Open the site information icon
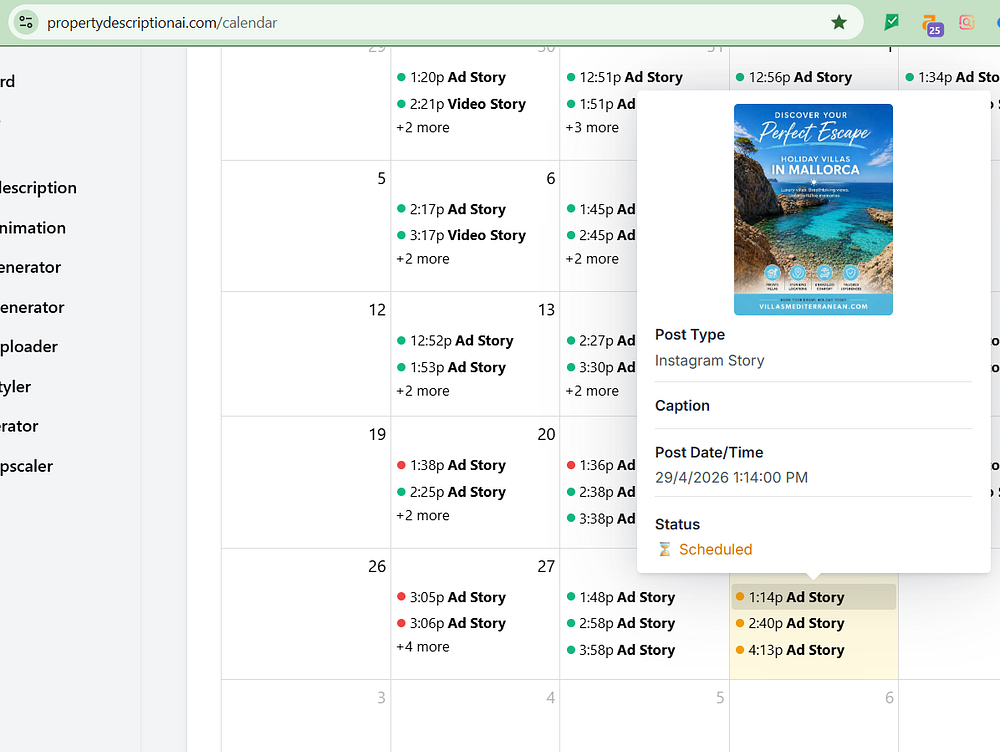Screen dimensions: 1000x752 (27, 22)
